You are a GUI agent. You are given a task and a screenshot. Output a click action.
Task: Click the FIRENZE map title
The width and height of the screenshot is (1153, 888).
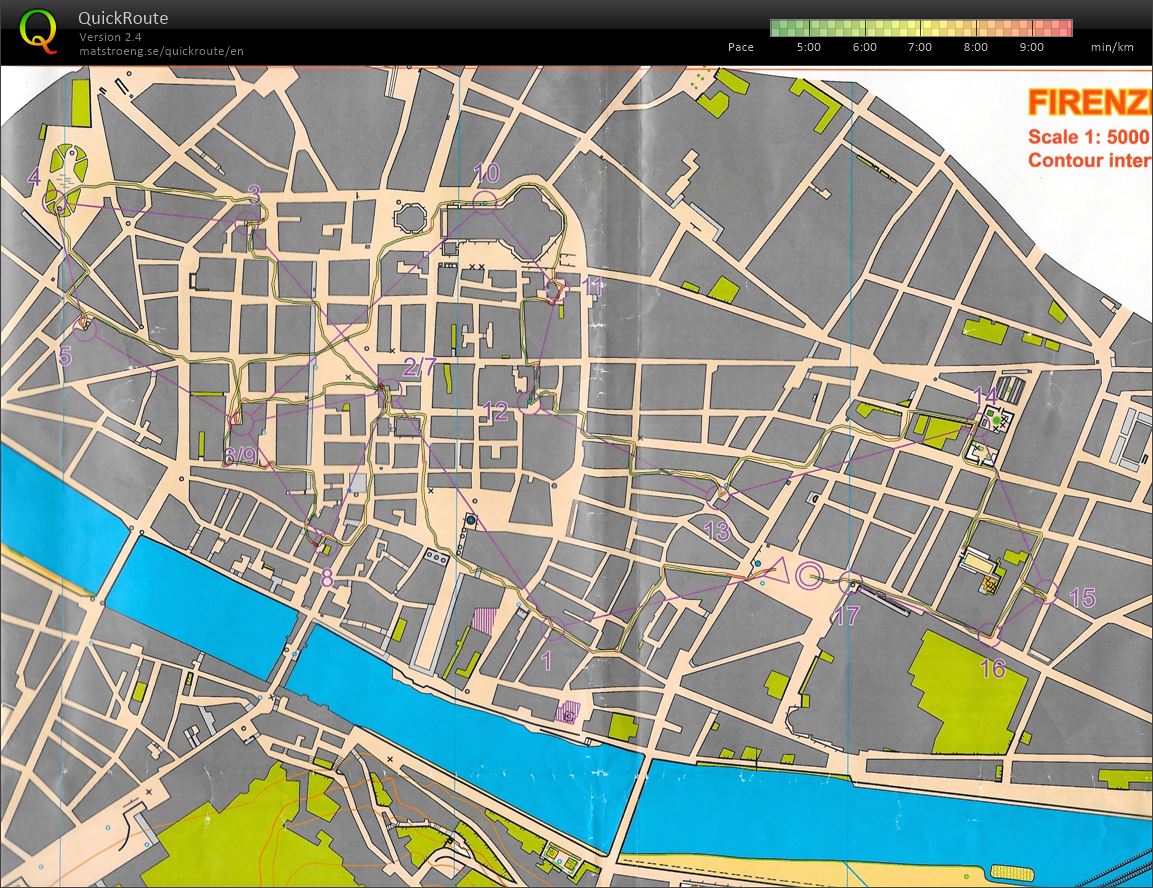[1090, 102]
